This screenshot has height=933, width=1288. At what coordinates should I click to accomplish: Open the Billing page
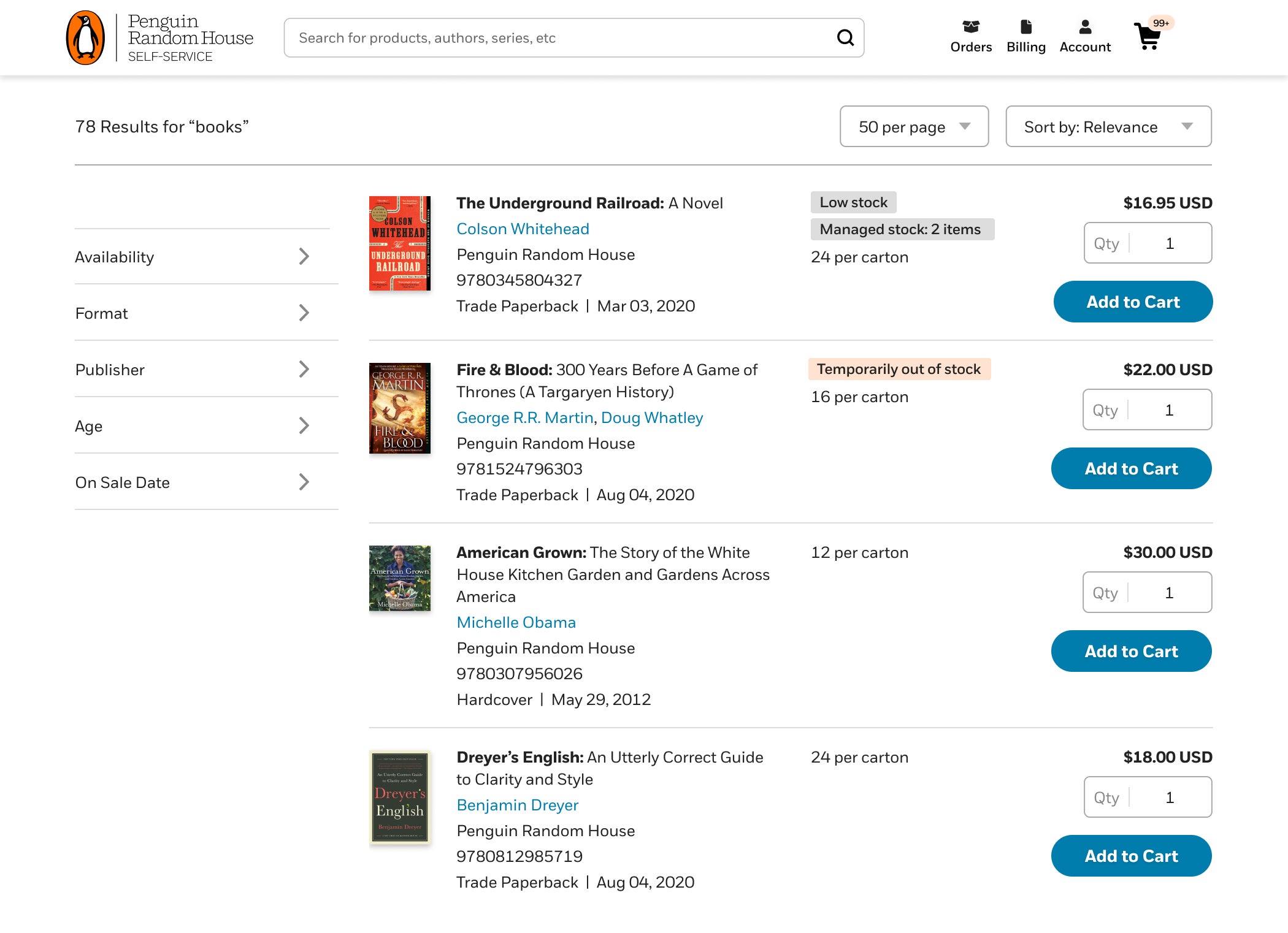click(1026, 37)
